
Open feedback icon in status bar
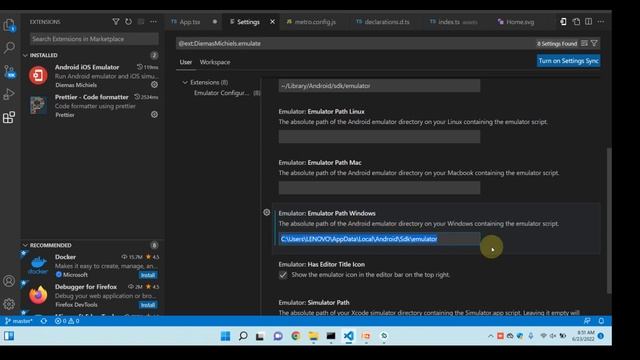[x=587, y=321]
